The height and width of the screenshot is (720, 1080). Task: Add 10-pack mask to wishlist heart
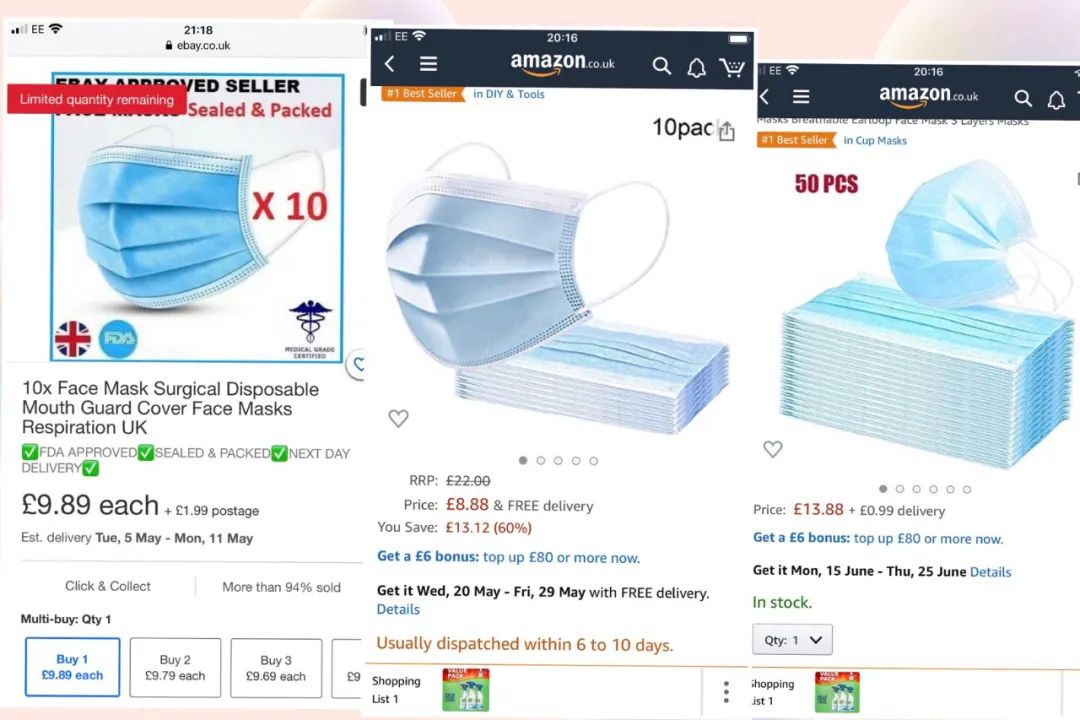(x=398, y=418)
